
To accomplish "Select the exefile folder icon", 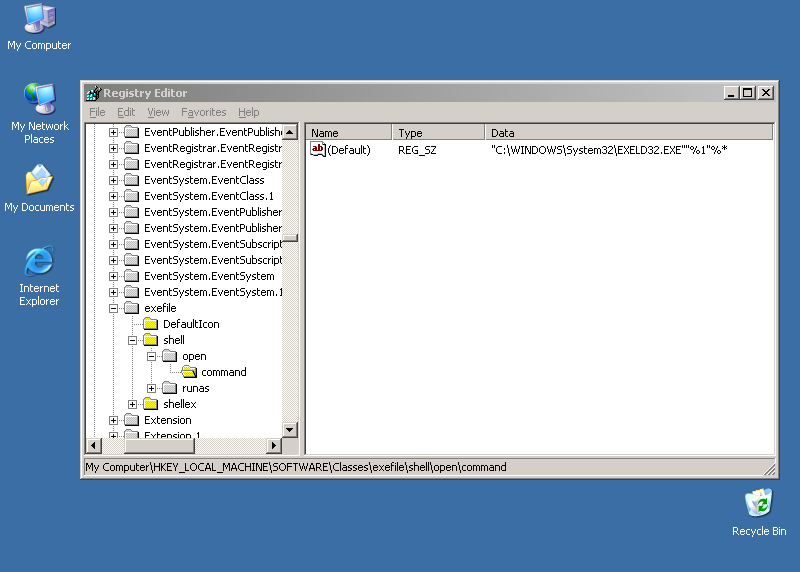I will pyautogui.click(x=132, y=308).
